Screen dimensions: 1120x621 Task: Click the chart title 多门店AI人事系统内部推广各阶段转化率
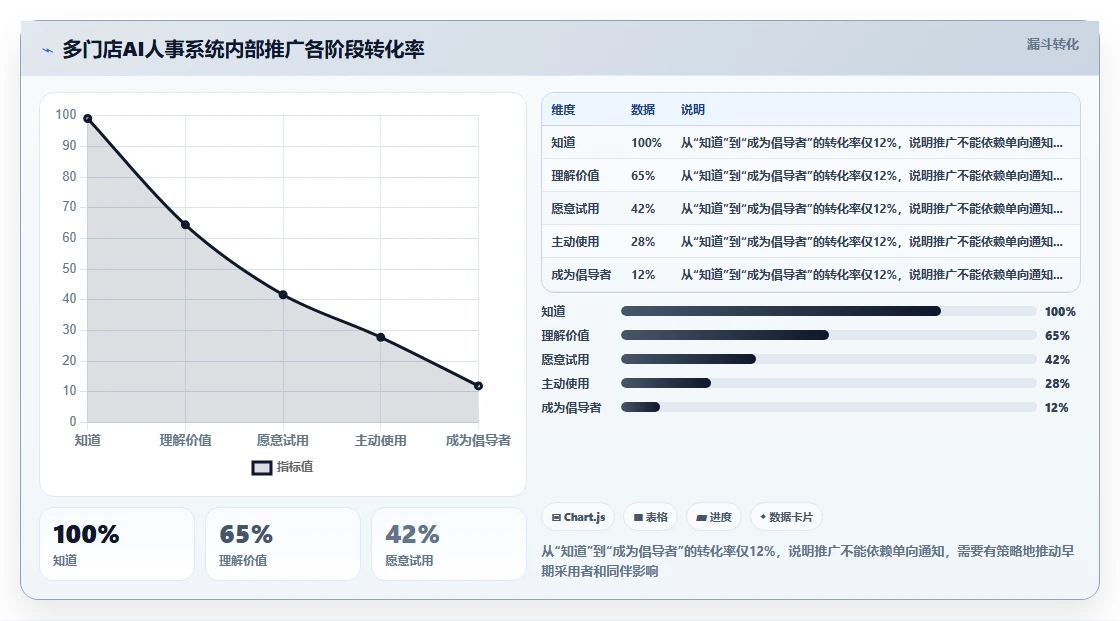click(x=243, y=49)
